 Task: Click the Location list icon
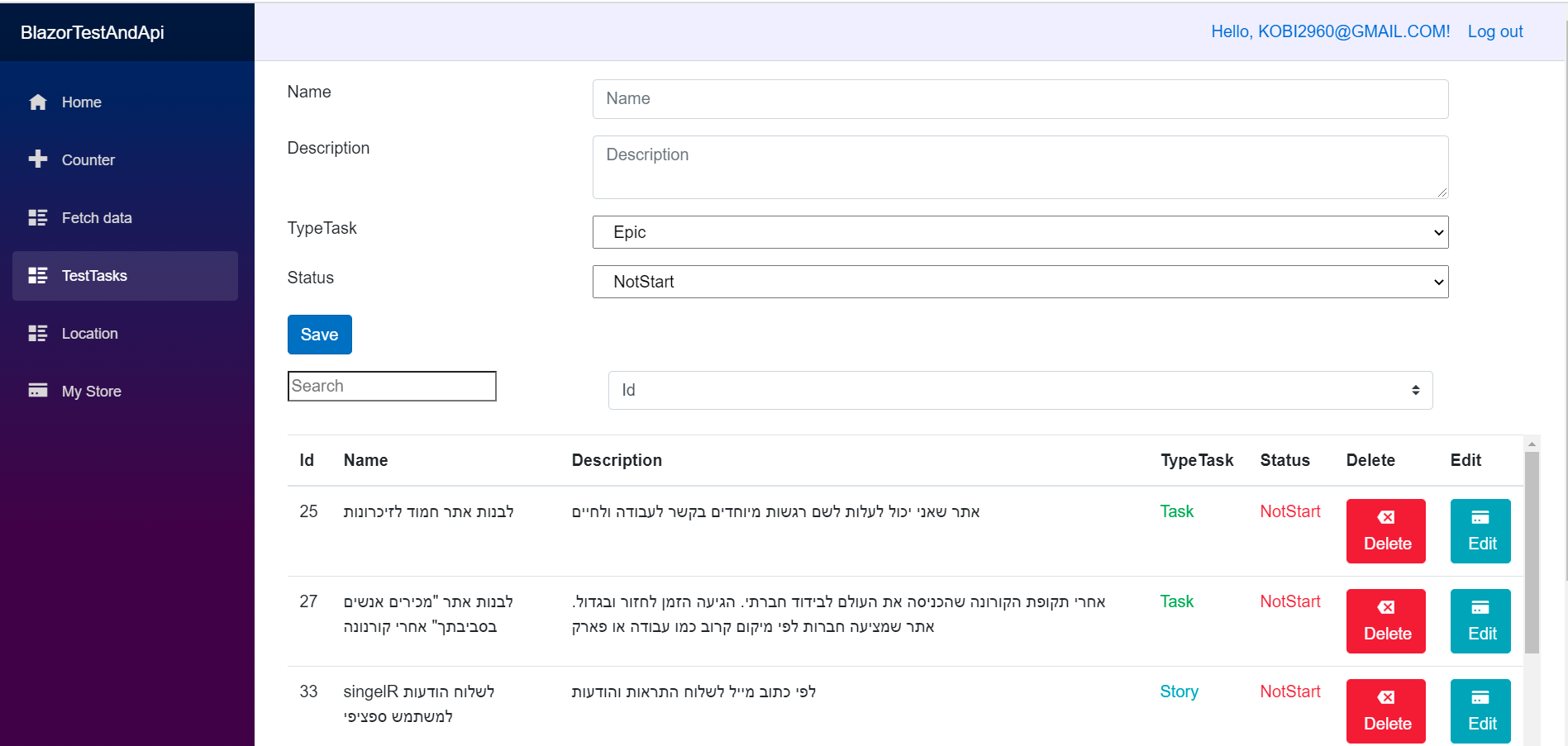click(38, 334)
